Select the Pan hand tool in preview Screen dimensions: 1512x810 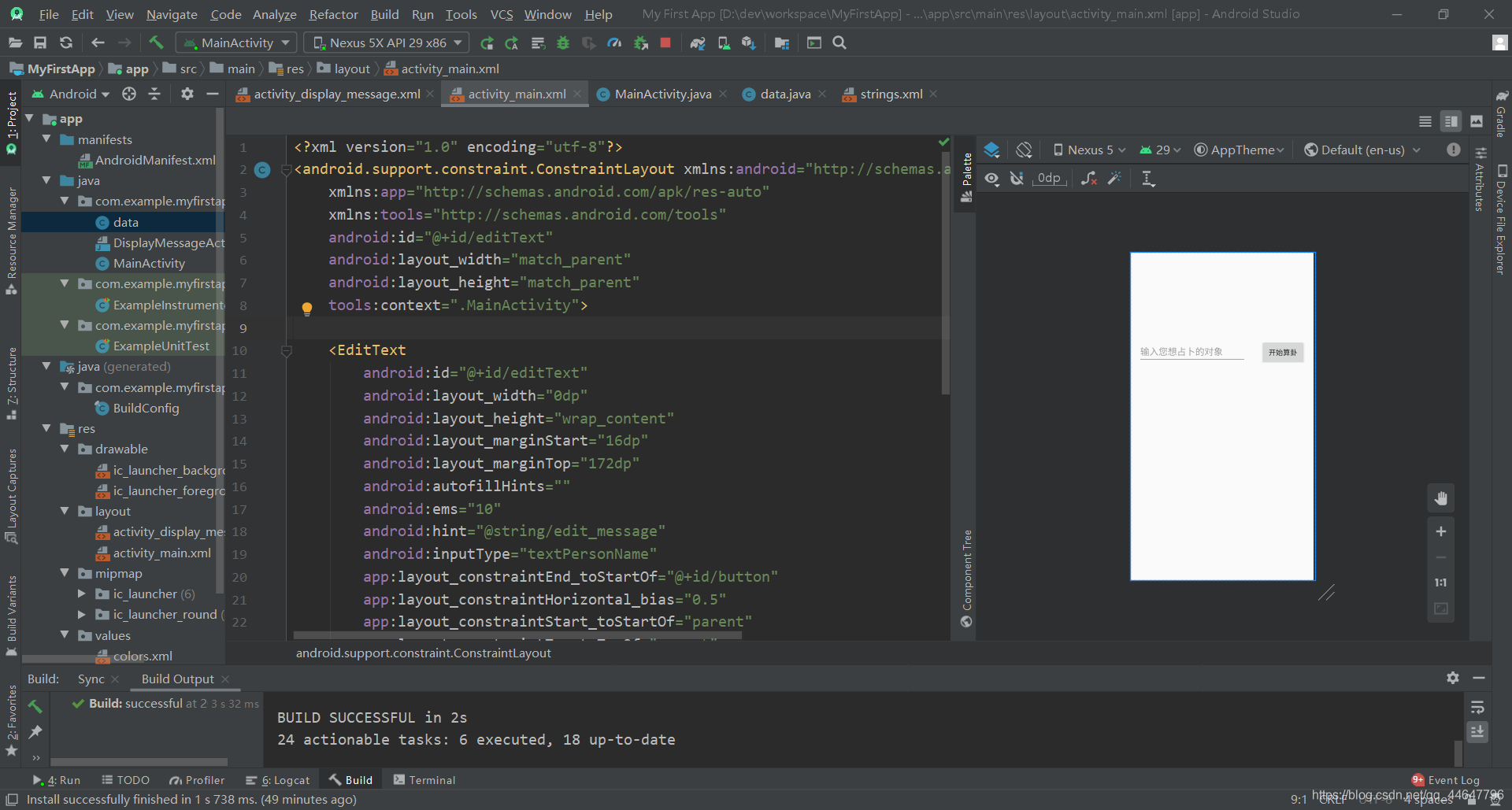(x=1440, y=498)
